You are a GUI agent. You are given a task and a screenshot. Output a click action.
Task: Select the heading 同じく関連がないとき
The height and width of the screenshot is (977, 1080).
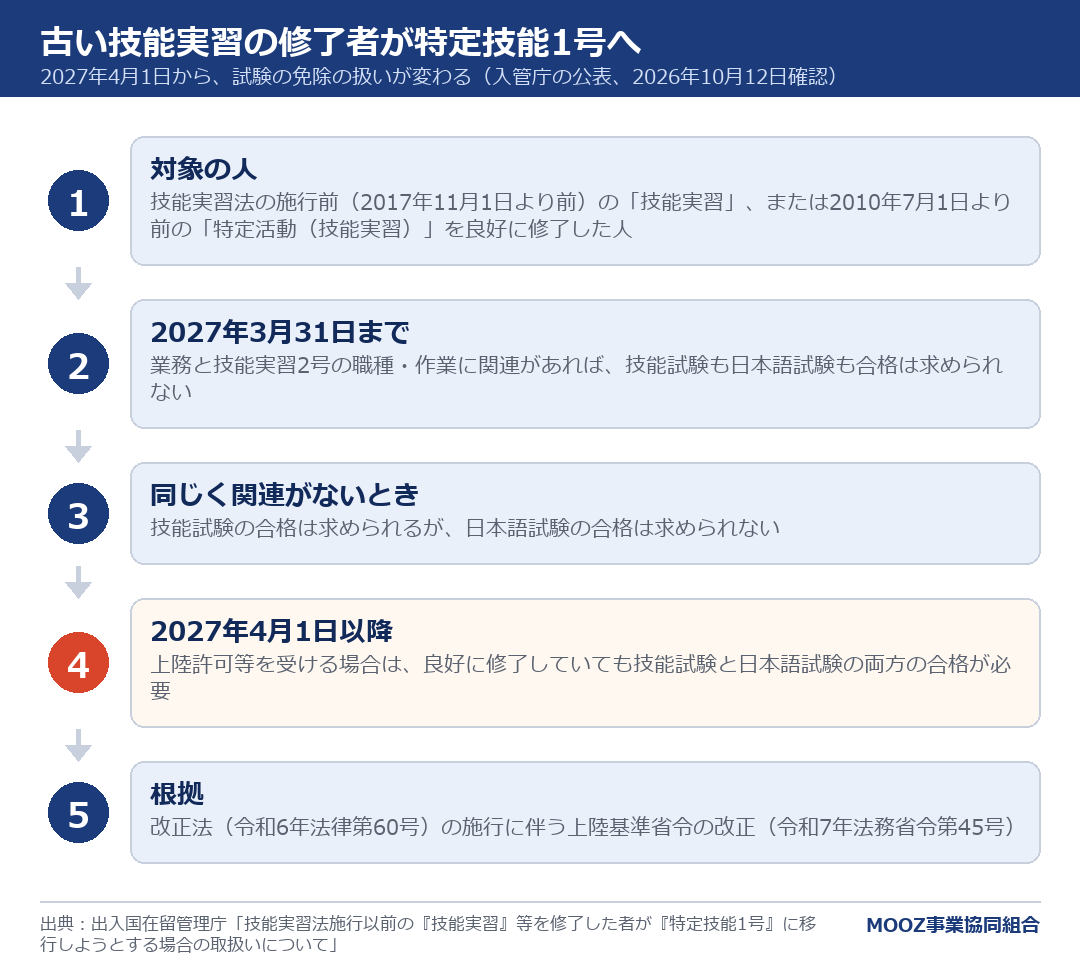(x=284, y=495)
